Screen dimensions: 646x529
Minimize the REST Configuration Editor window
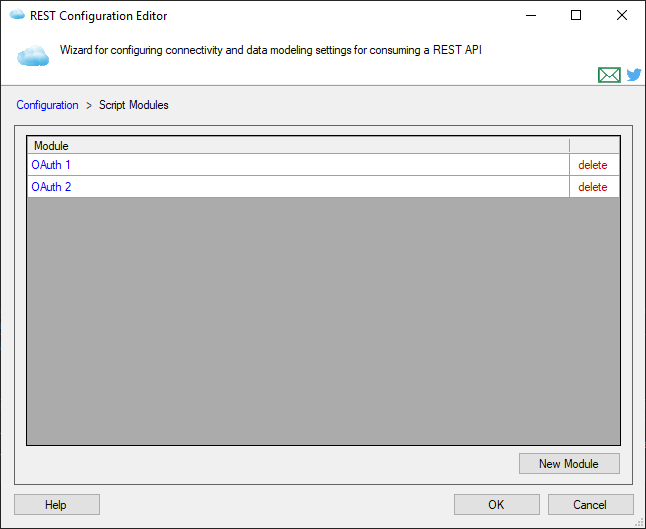(x=531, y=15)
